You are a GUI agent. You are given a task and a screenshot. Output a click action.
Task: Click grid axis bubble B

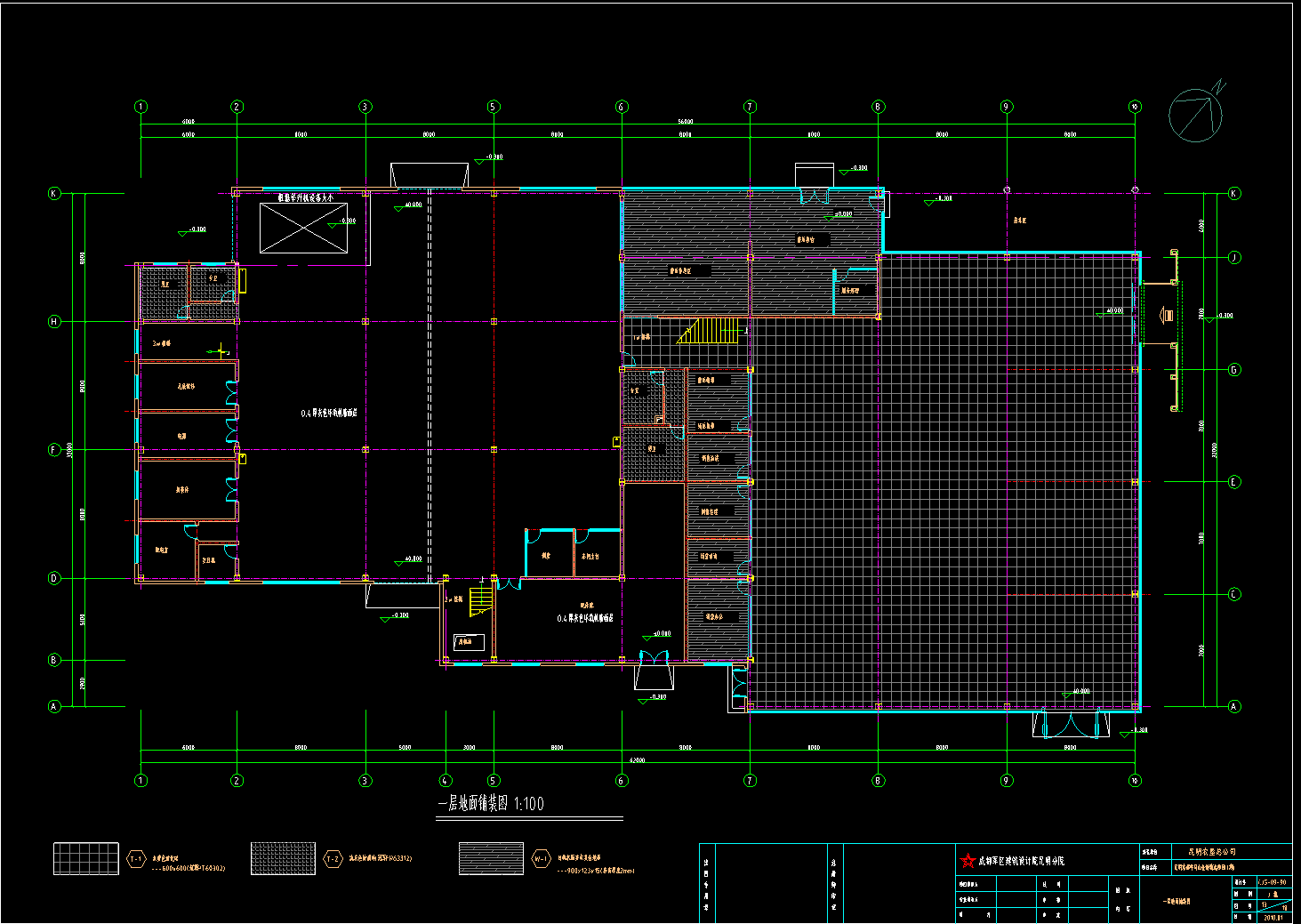coord(54,660)
